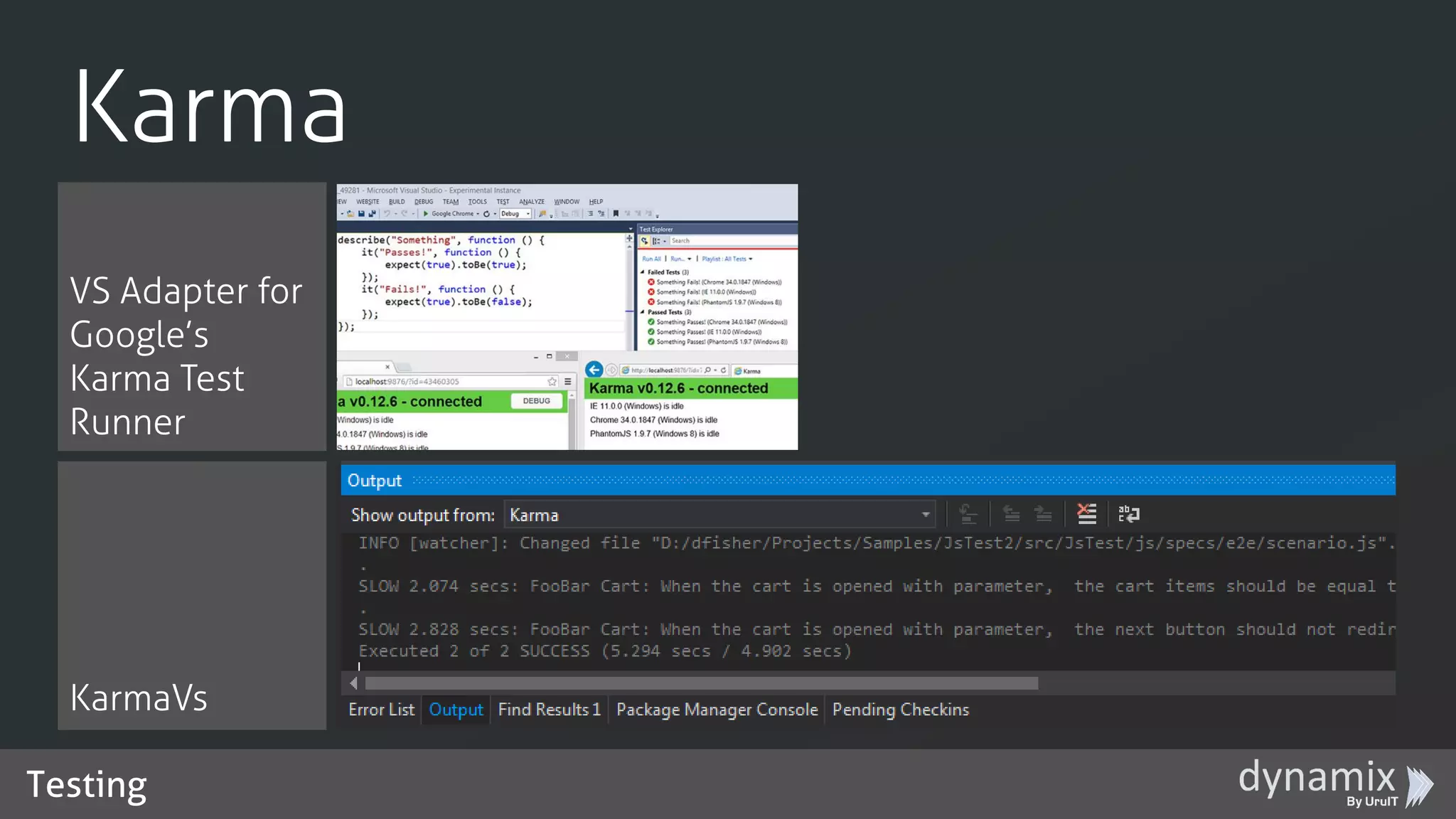Screen dimensions: 1456x819
Task: Select the Karma tab in Internet Explorer
Action: tap(764, 371)
